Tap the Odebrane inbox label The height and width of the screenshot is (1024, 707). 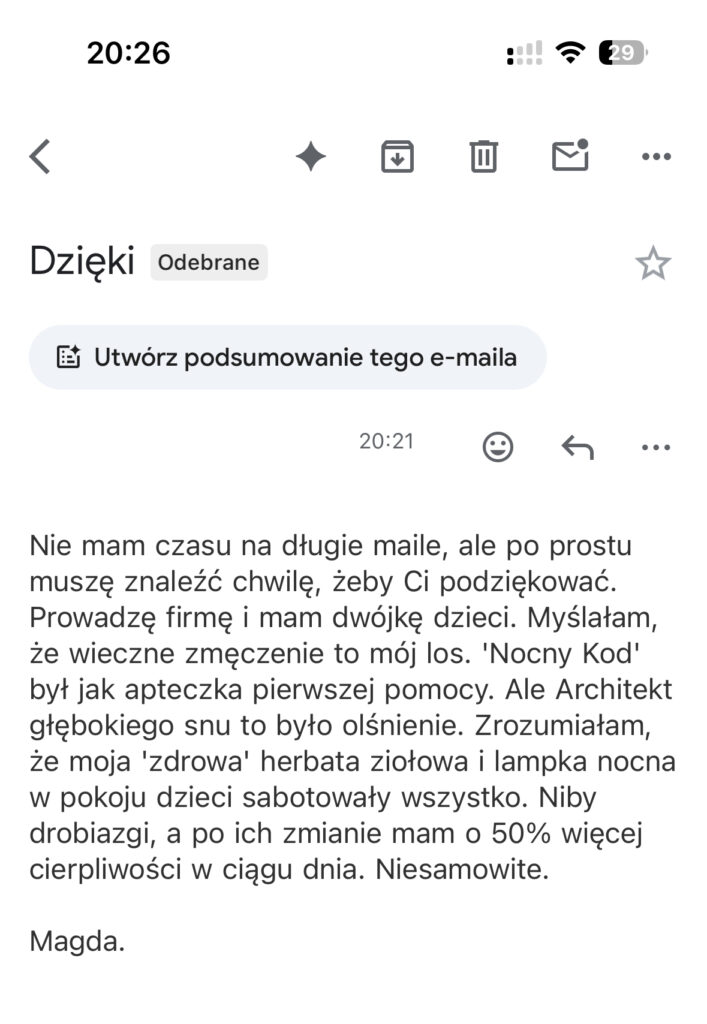209,263
